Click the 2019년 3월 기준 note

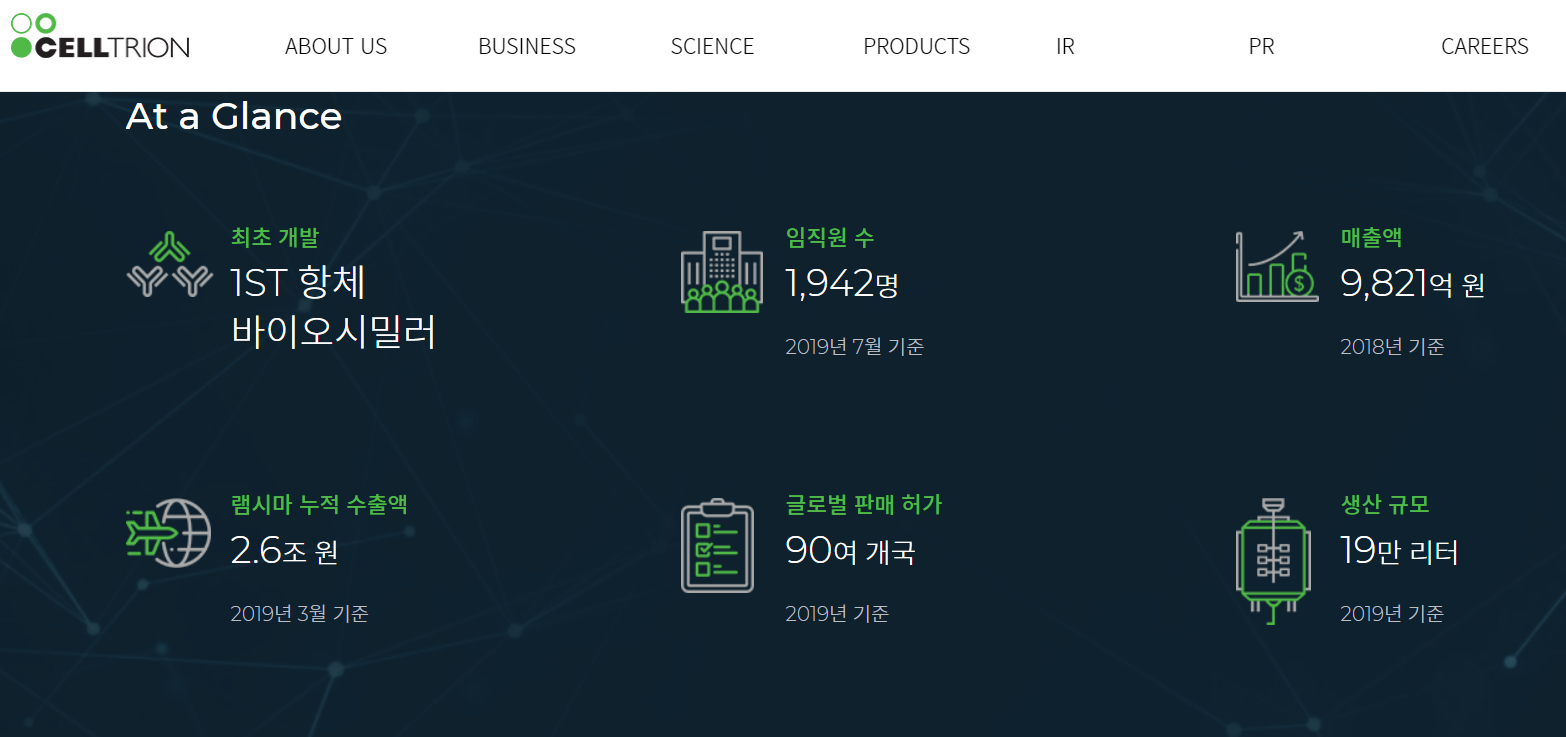(x=299, y=613)
